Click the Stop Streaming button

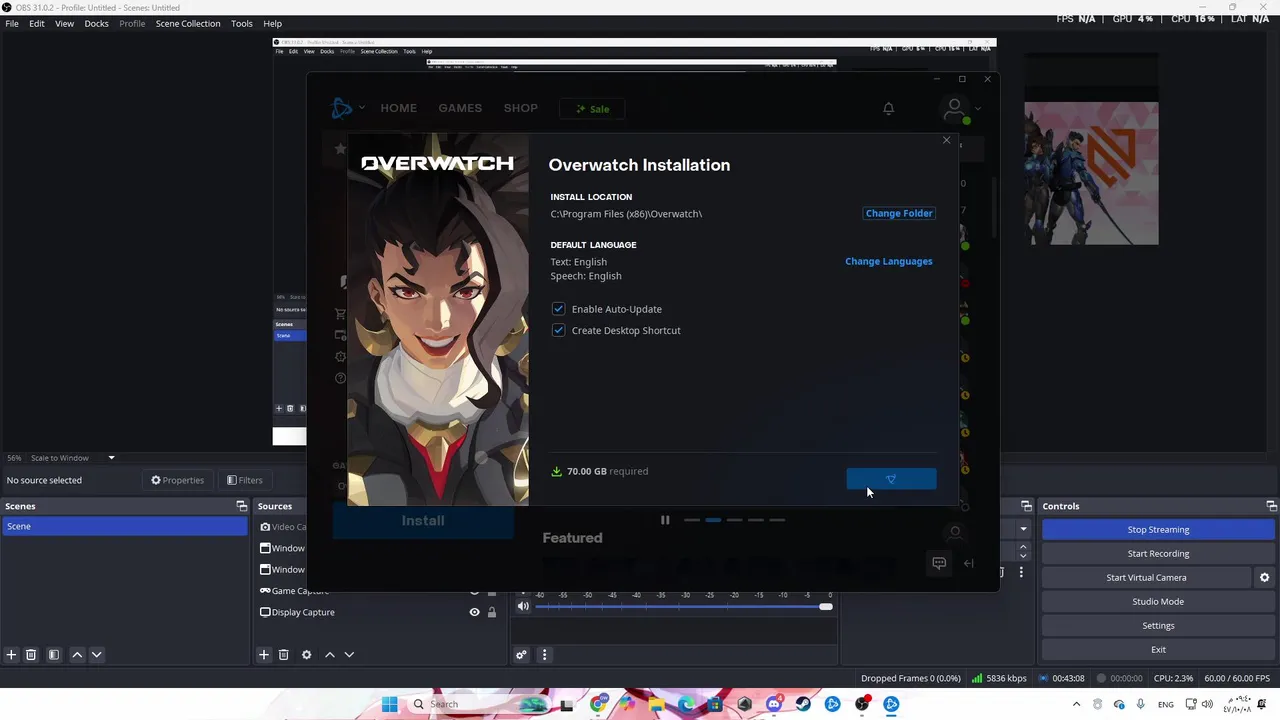tap(1158, 529)
